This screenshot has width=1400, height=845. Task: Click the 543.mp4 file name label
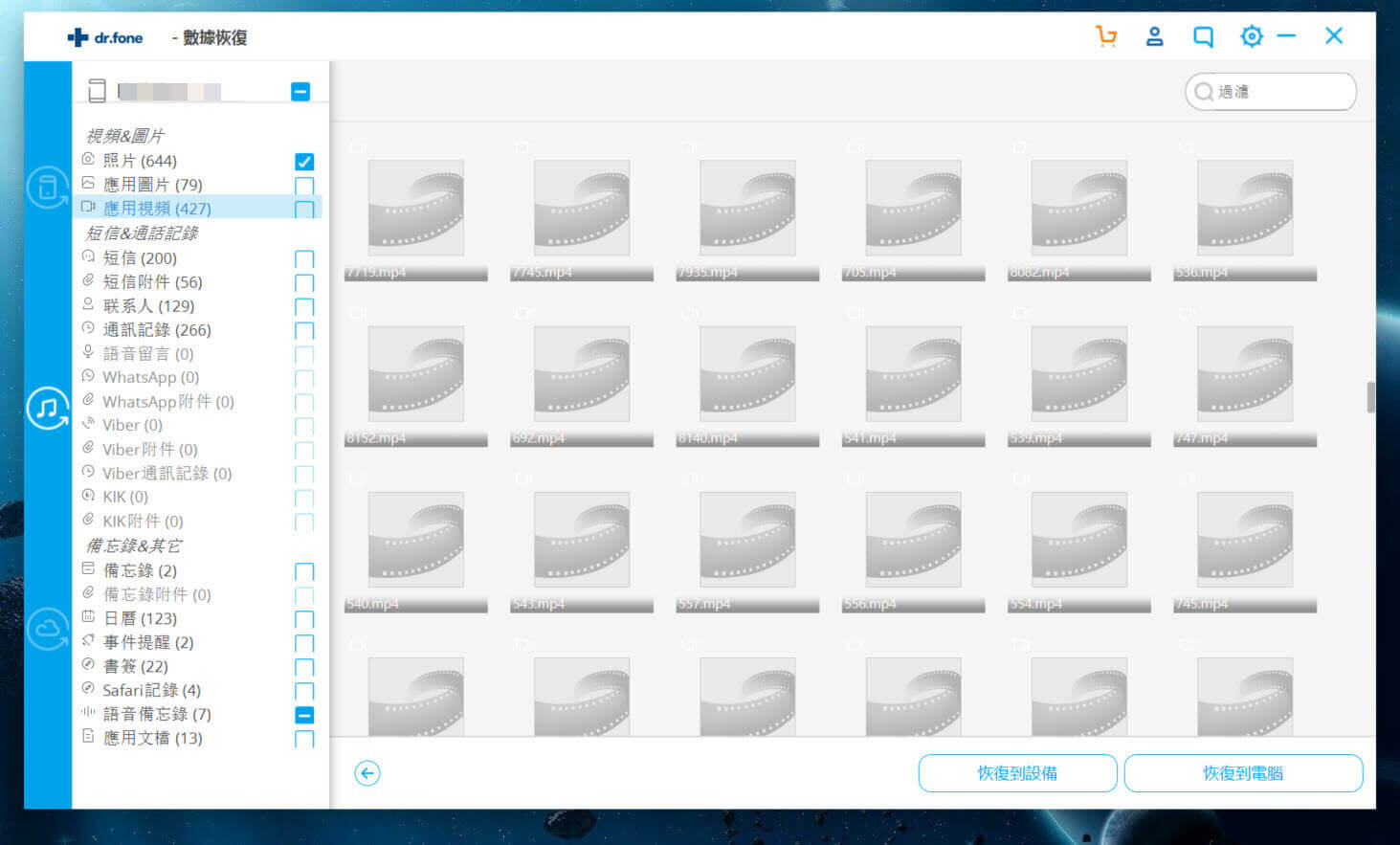click(x=538, y=604)
